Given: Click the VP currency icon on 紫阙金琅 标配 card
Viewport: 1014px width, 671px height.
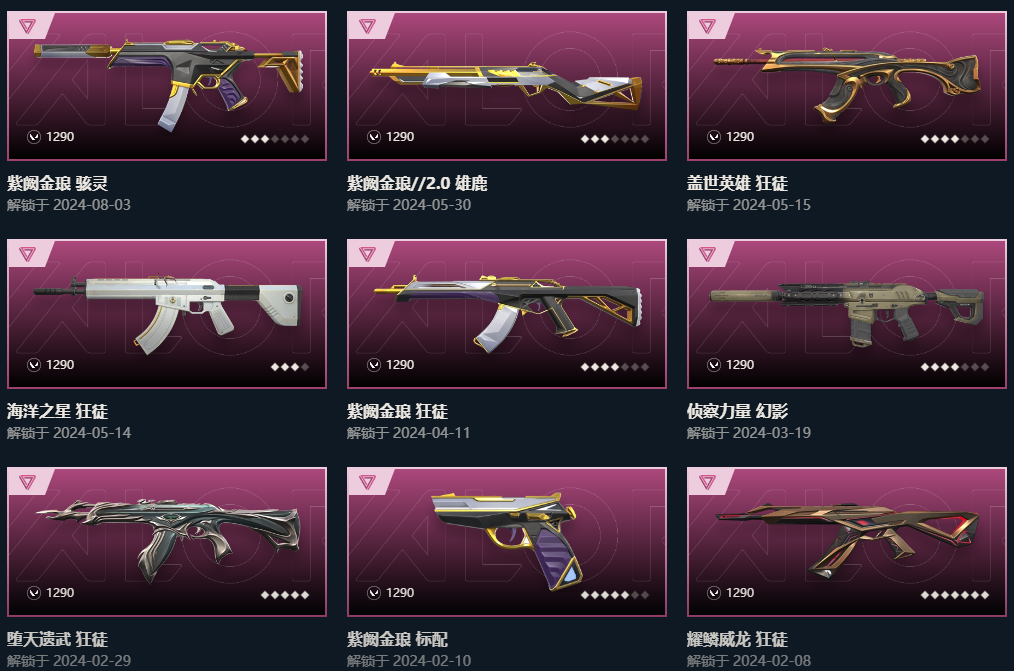Looking at the screenshot, I should click(374, 593).
